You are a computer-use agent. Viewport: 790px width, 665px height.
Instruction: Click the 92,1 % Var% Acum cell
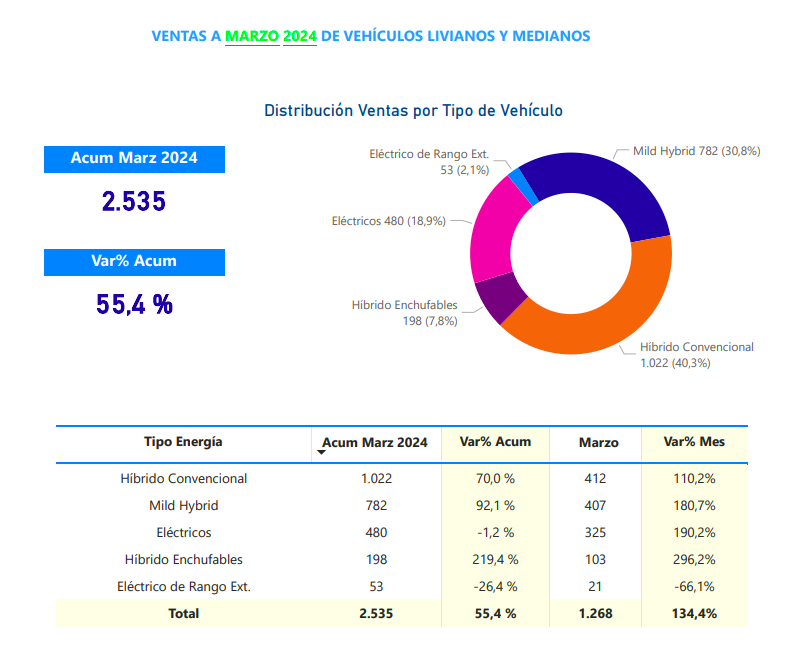(495, 506)
